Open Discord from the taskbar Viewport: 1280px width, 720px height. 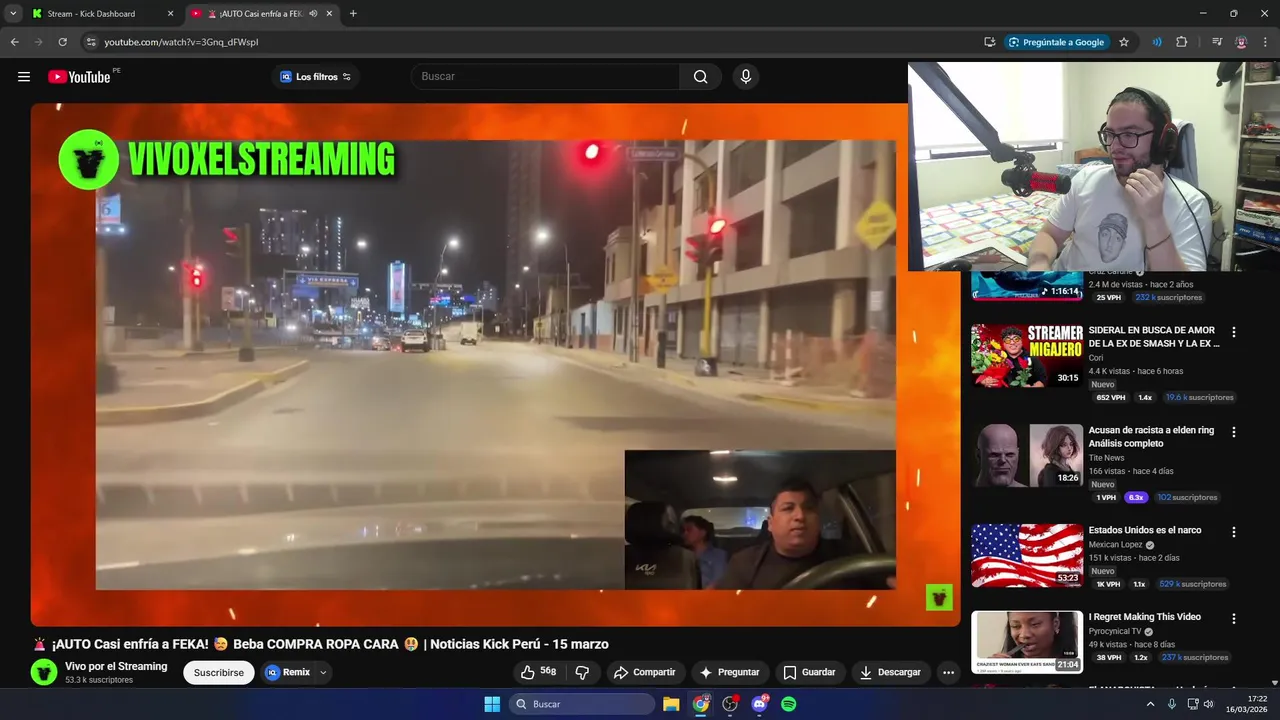pyautogui.click(x=759, y=704)
